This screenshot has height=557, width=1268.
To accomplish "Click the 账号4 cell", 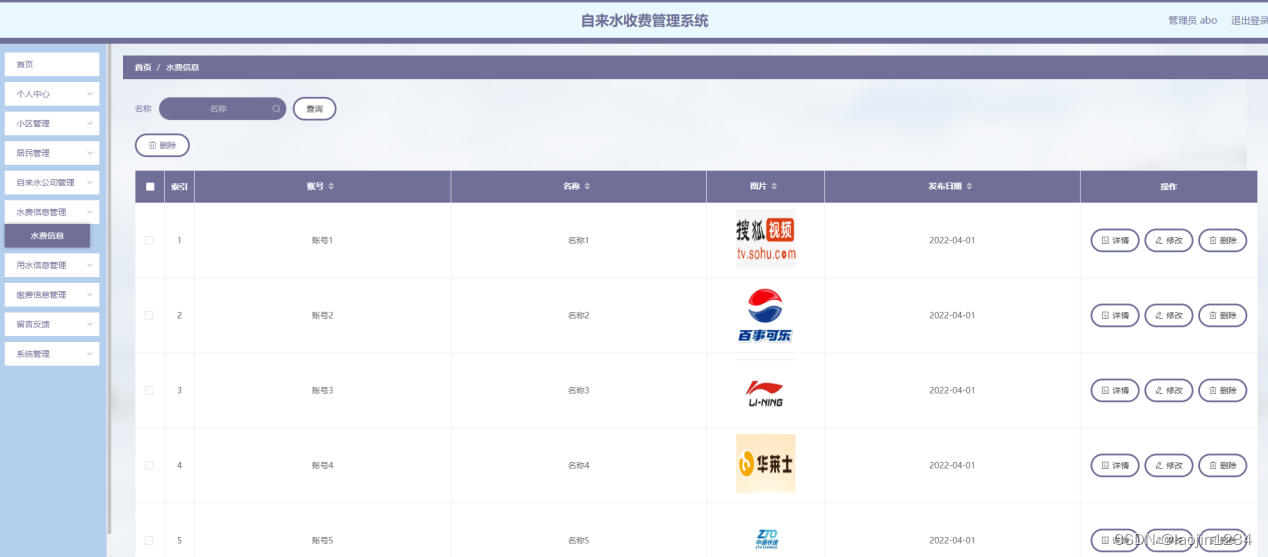I will [322, 465].
